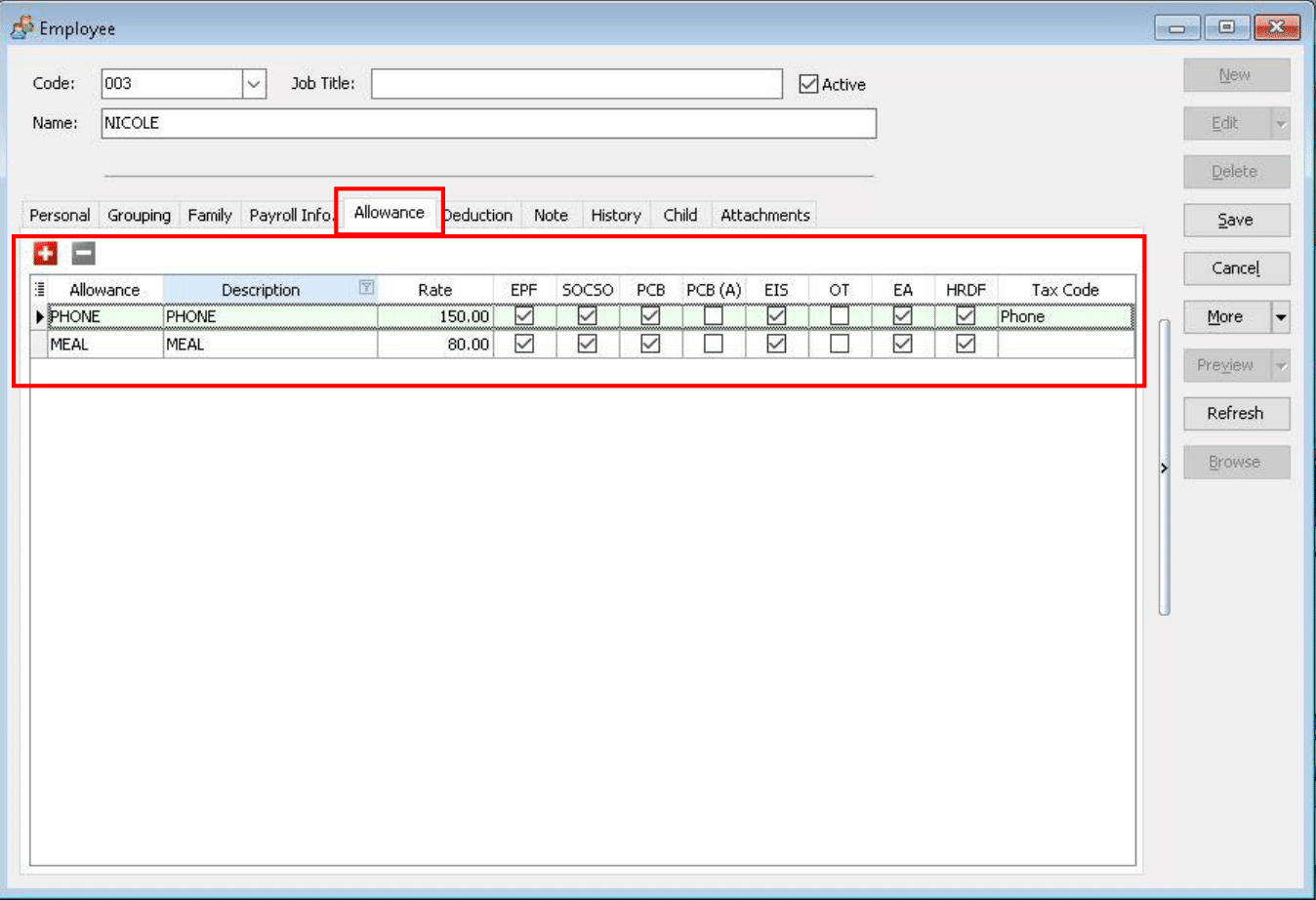The height and width of the screenshot is (900, 1316).
Task: Click the Refresh button
Action: [x=1236, y=413]
